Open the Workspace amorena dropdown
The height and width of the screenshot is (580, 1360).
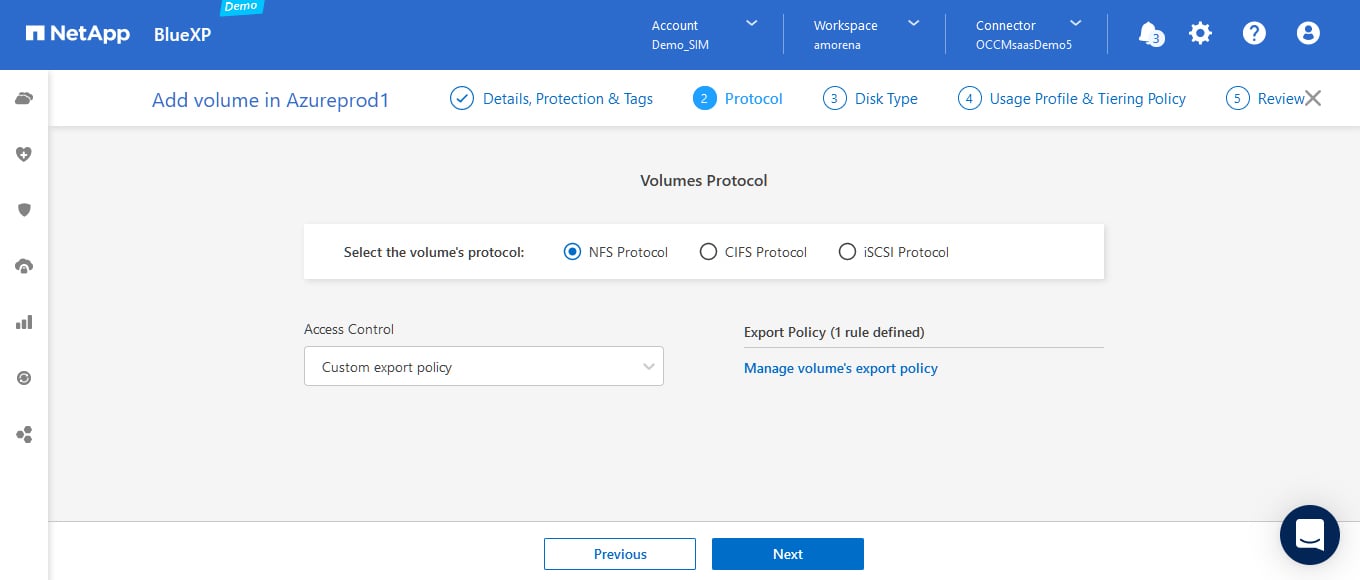[x=866, y=34]
